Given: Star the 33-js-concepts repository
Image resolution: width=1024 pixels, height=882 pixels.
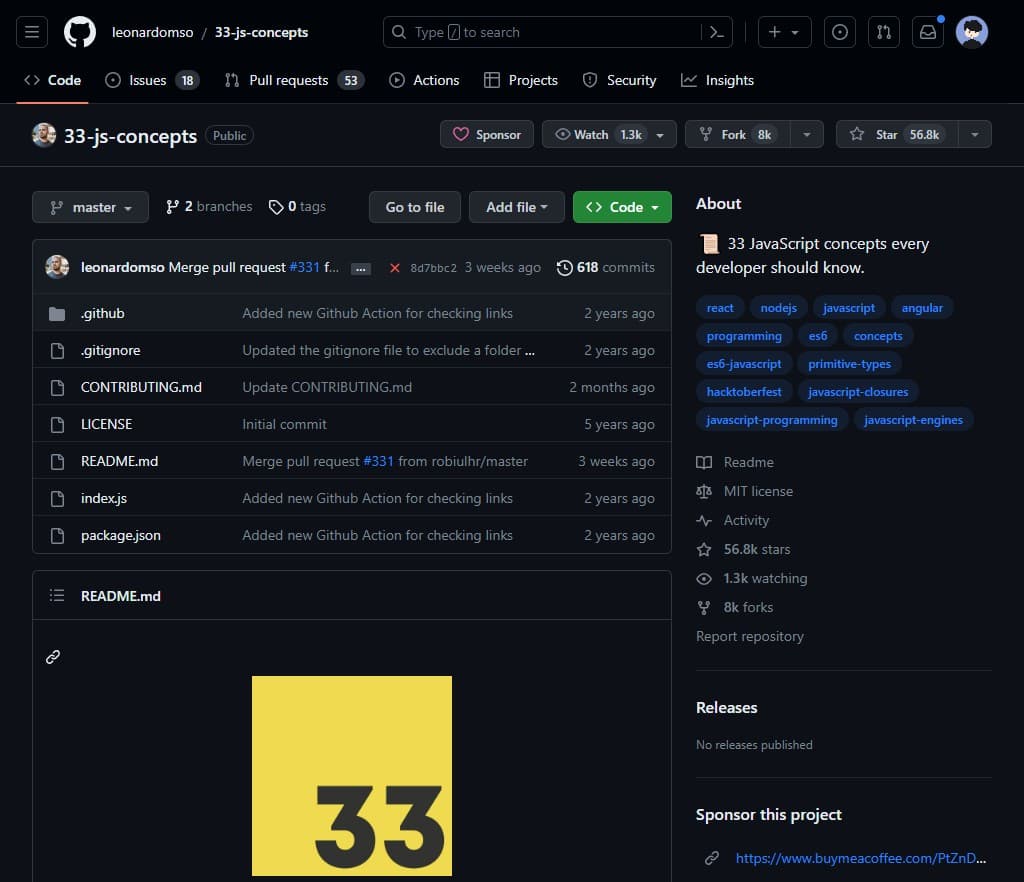Looking at the screenshot, I should [x=895, y=134].
